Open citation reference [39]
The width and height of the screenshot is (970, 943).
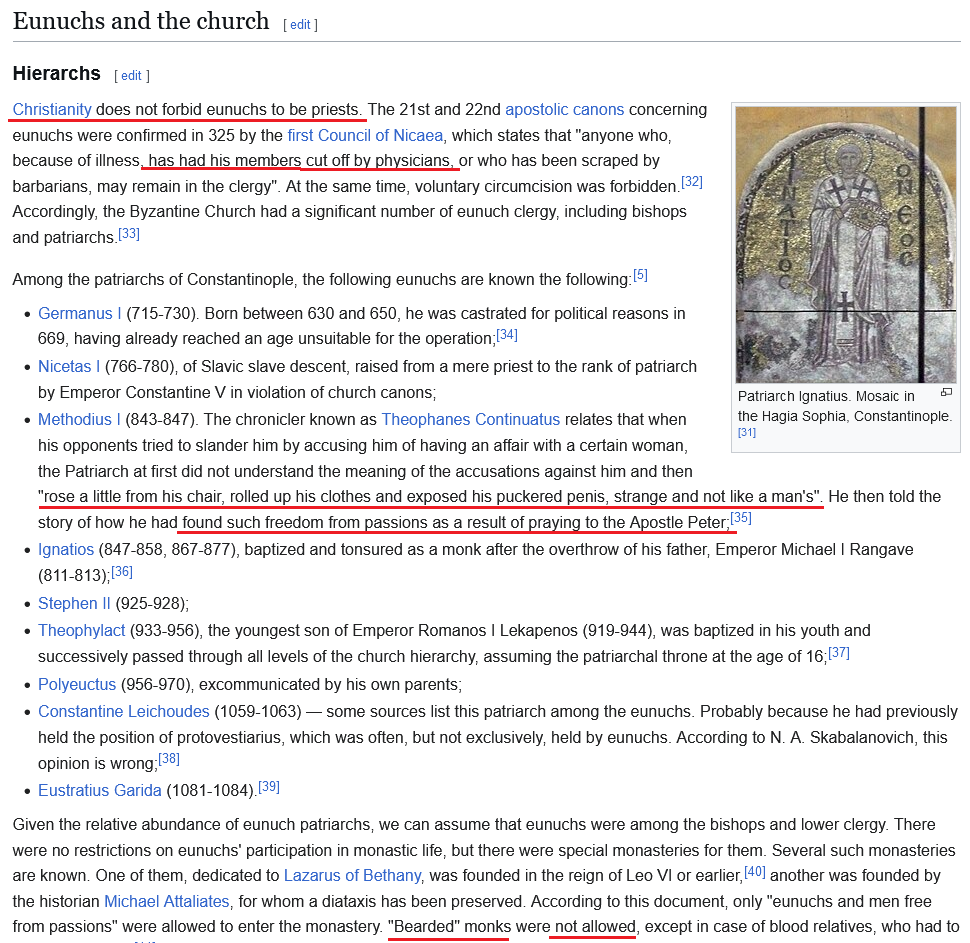click(268, 786)
